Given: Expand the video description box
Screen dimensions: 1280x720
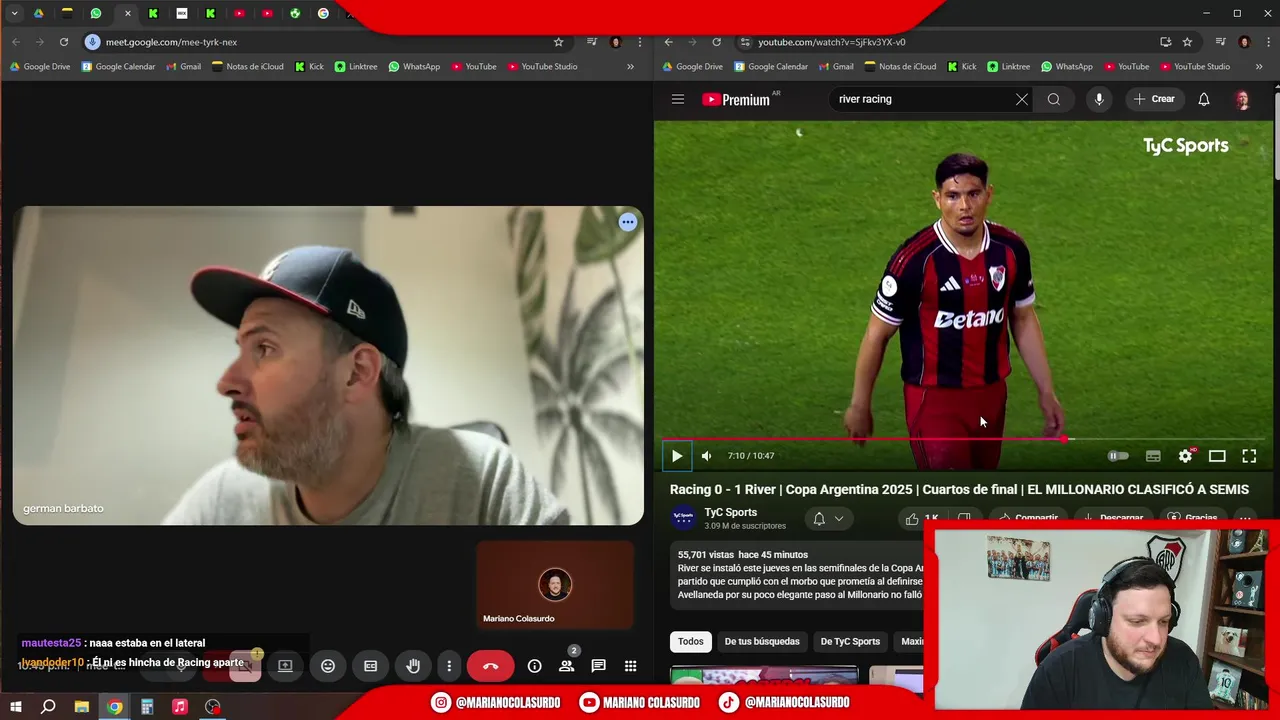Looking at the screenshot, I should tap(798, 575).
